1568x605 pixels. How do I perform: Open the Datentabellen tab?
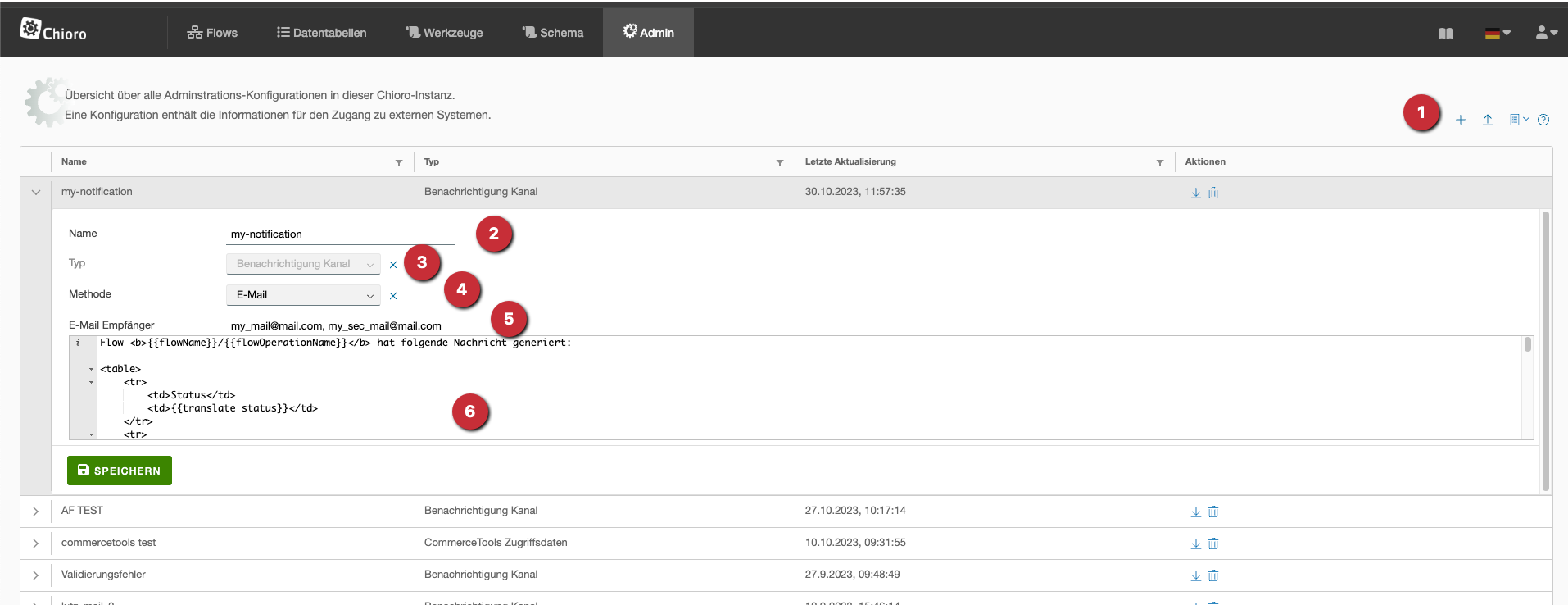click(x=321, y=33)
